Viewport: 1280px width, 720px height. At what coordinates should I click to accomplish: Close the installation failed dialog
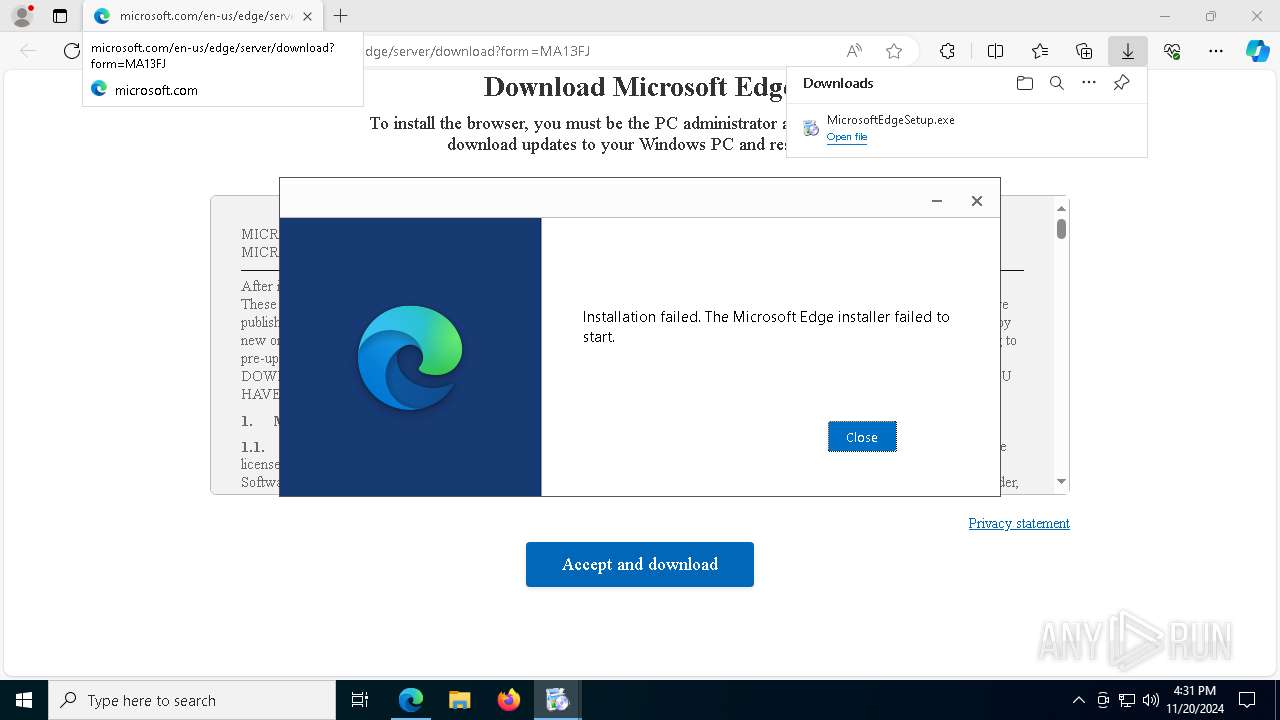[862, 437]
